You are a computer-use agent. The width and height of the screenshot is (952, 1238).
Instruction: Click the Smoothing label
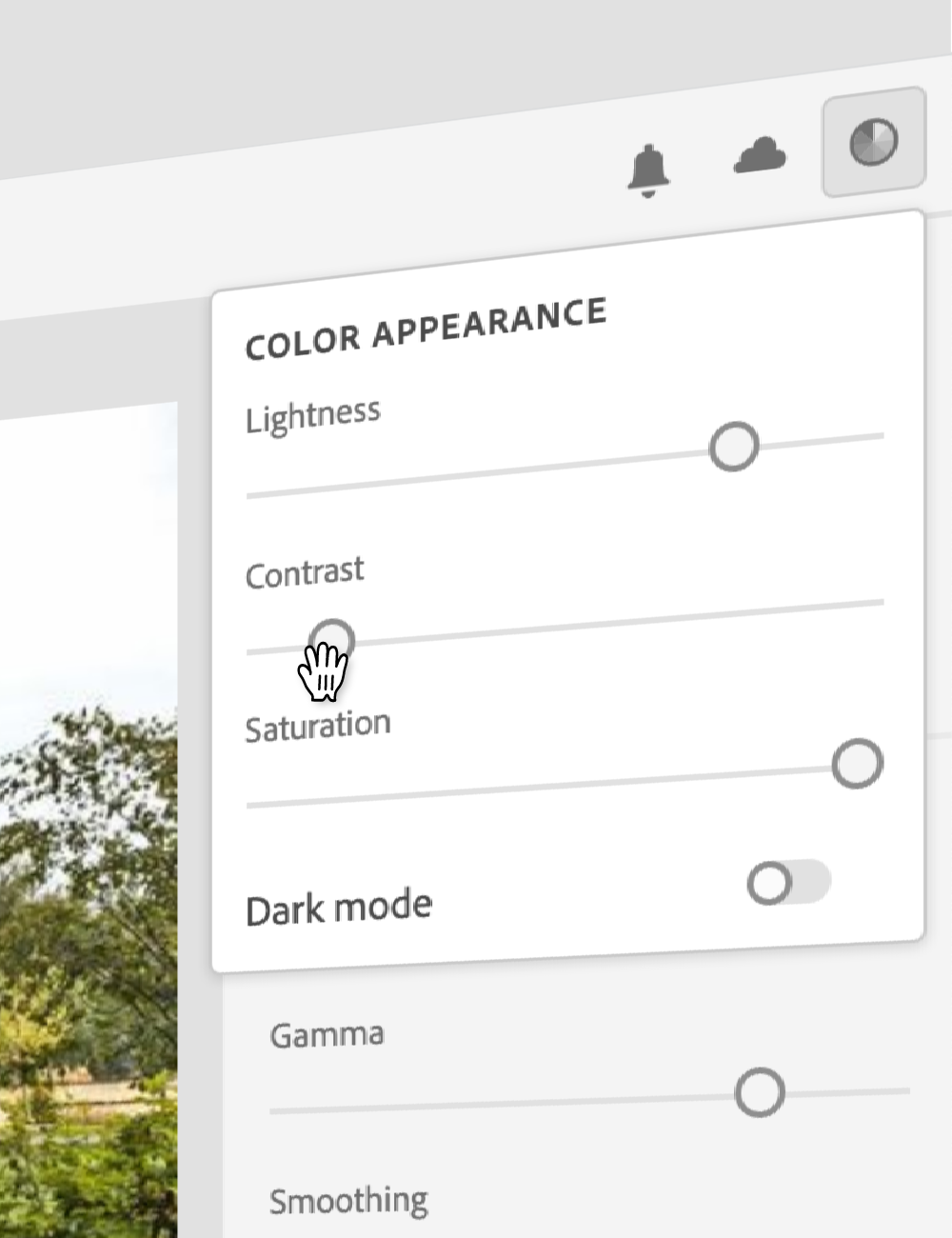348,1201
